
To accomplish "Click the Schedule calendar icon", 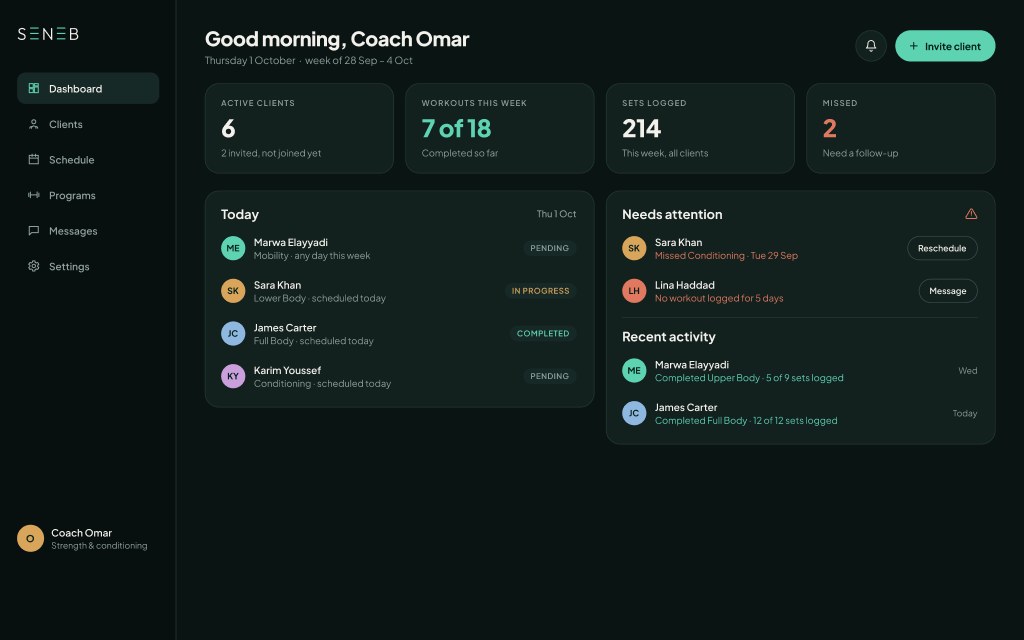I will click(x=34, y=159).
